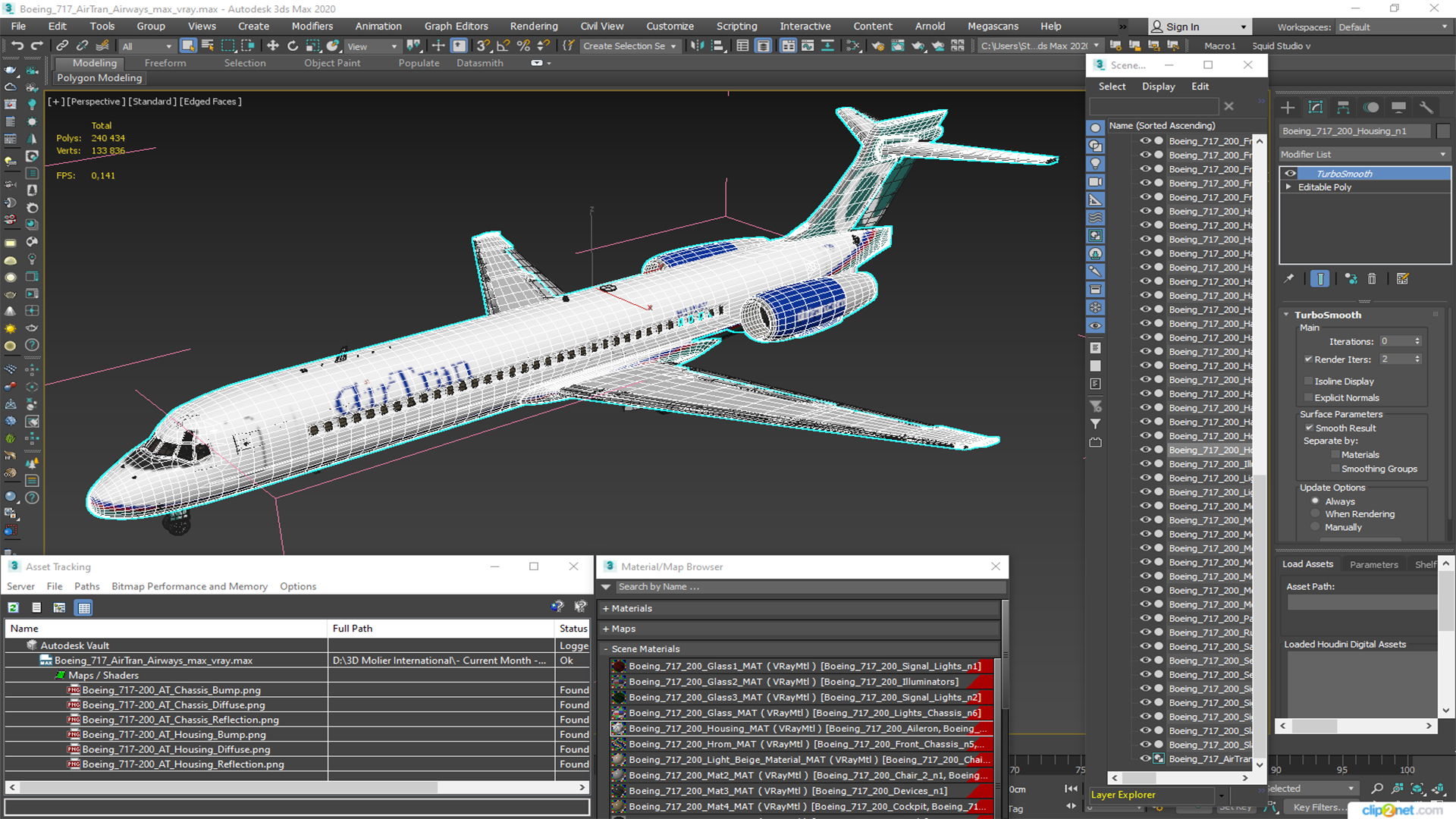Click Make Unique icon in modifier stack
This screenshot has width=1456, height=819.
coord(1351,279)
